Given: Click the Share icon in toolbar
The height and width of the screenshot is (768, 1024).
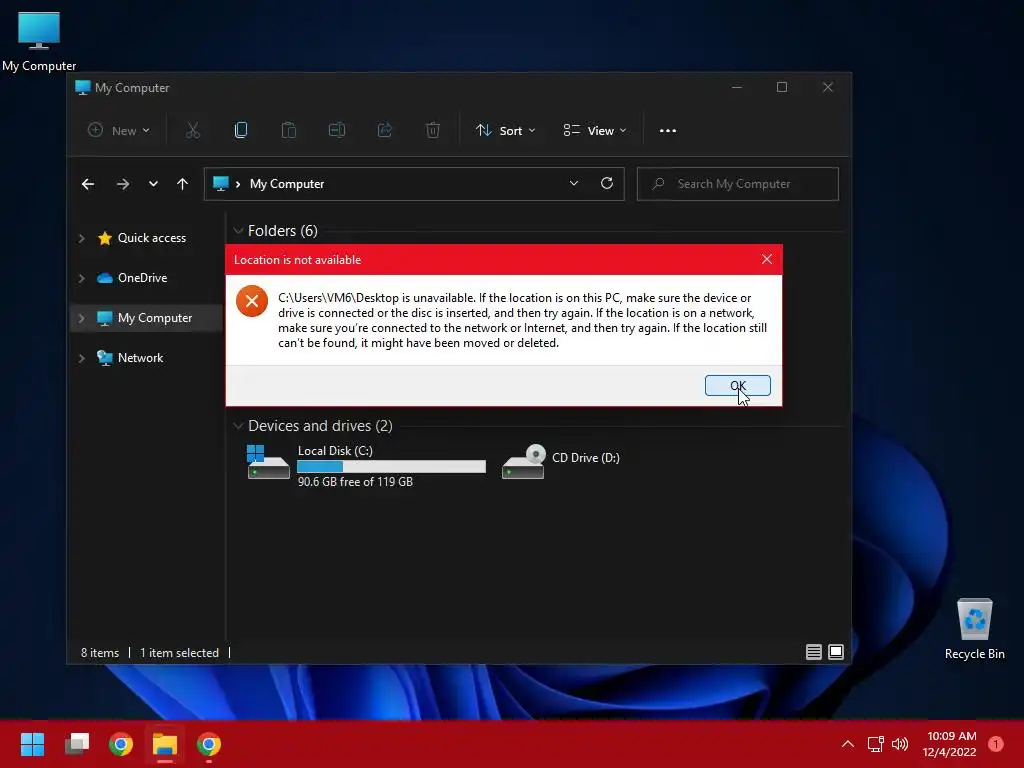Looking at the screenshot, I should point(385,131).
